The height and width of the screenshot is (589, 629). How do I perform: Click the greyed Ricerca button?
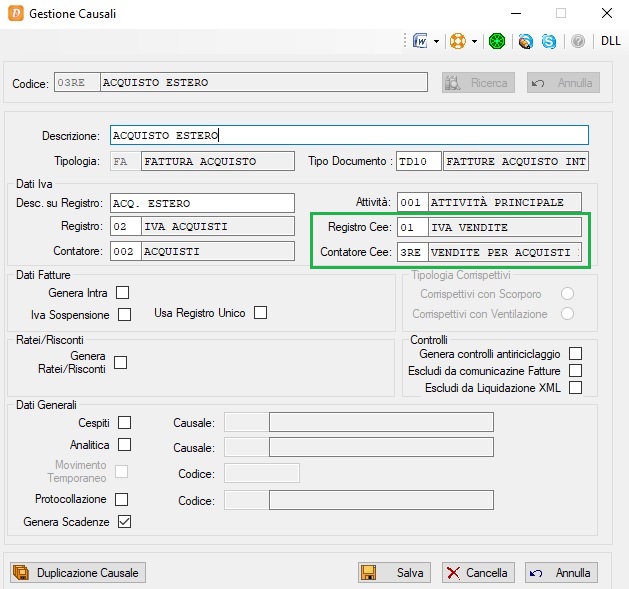click(478, 83)
